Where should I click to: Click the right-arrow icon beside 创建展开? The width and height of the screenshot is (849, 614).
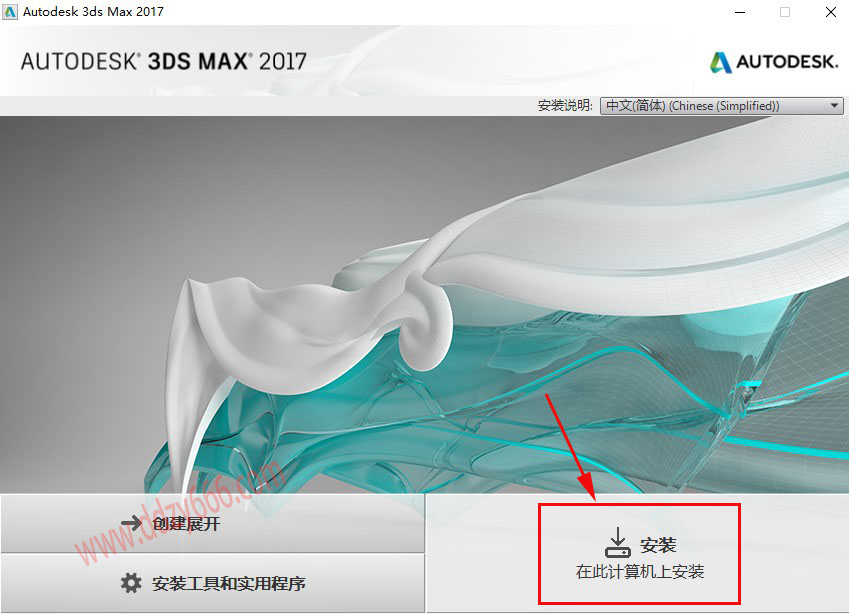point(131,523)
